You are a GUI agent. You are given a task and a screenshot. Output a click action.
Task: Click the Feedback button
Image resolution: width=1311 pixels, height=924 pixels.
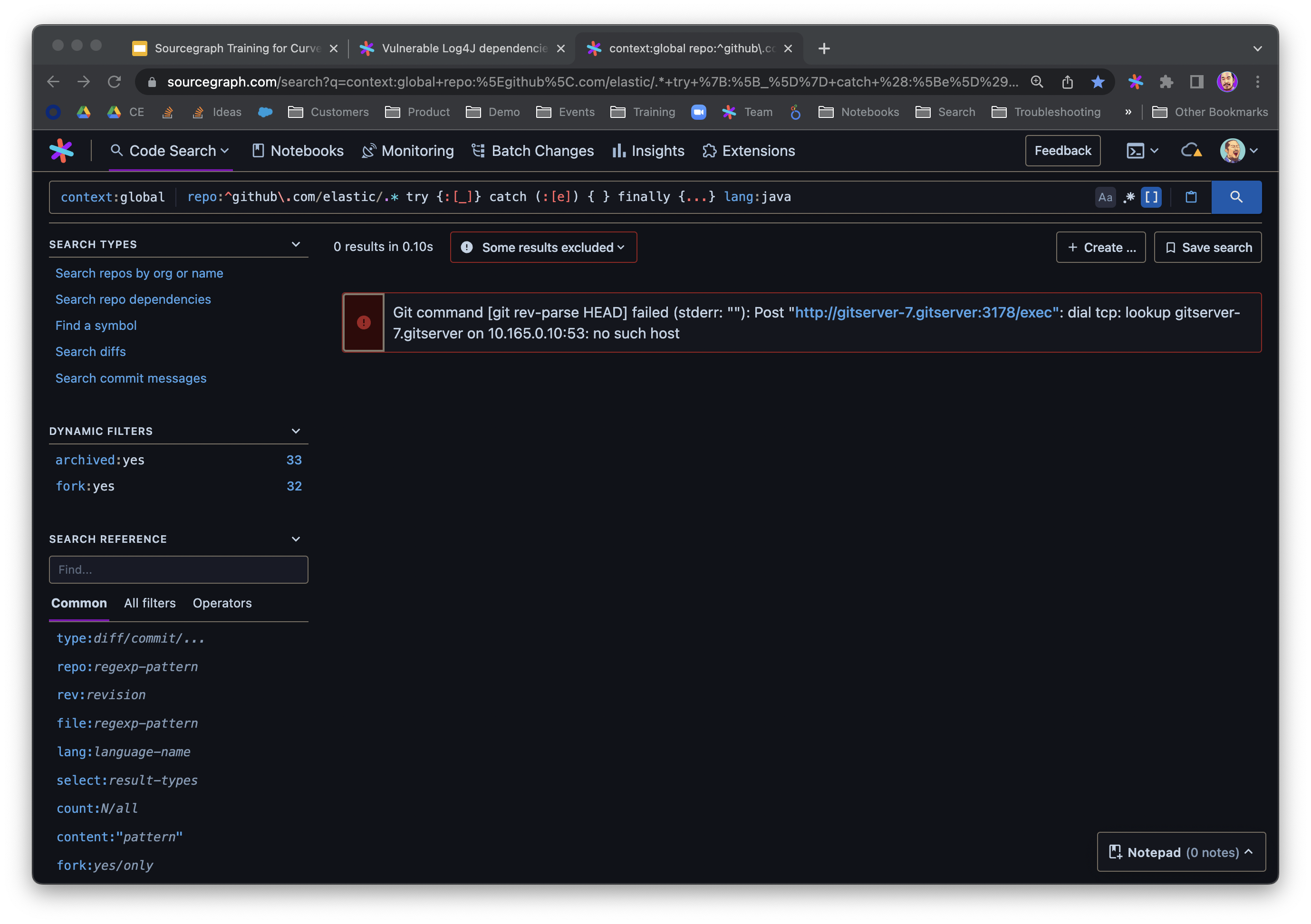pos(1062,151)
